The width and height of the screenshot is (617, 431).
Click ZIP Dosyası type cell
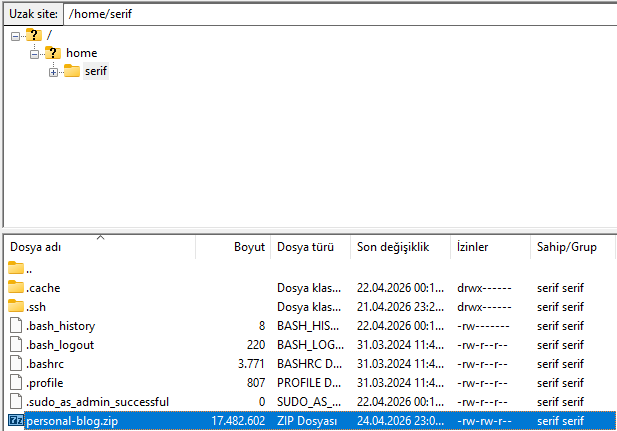[307, 421]
